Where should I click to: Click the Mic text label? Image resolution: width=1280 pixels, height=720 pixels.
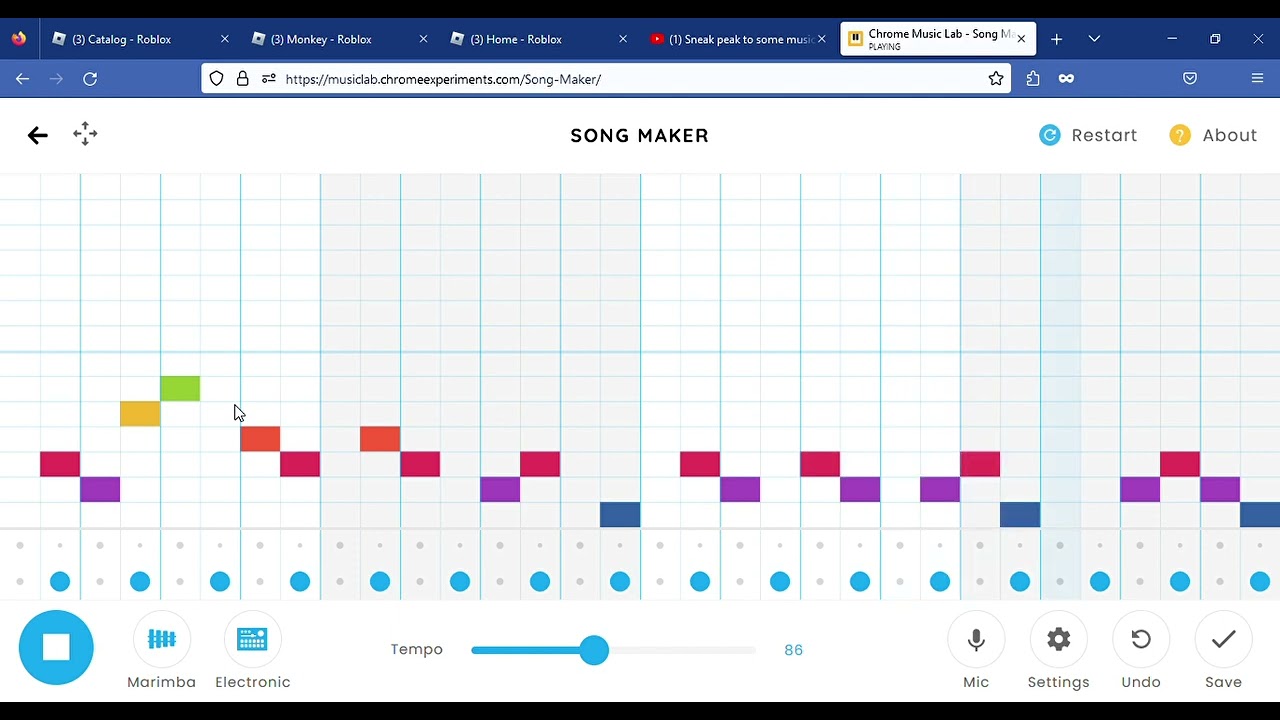[976, 682]
